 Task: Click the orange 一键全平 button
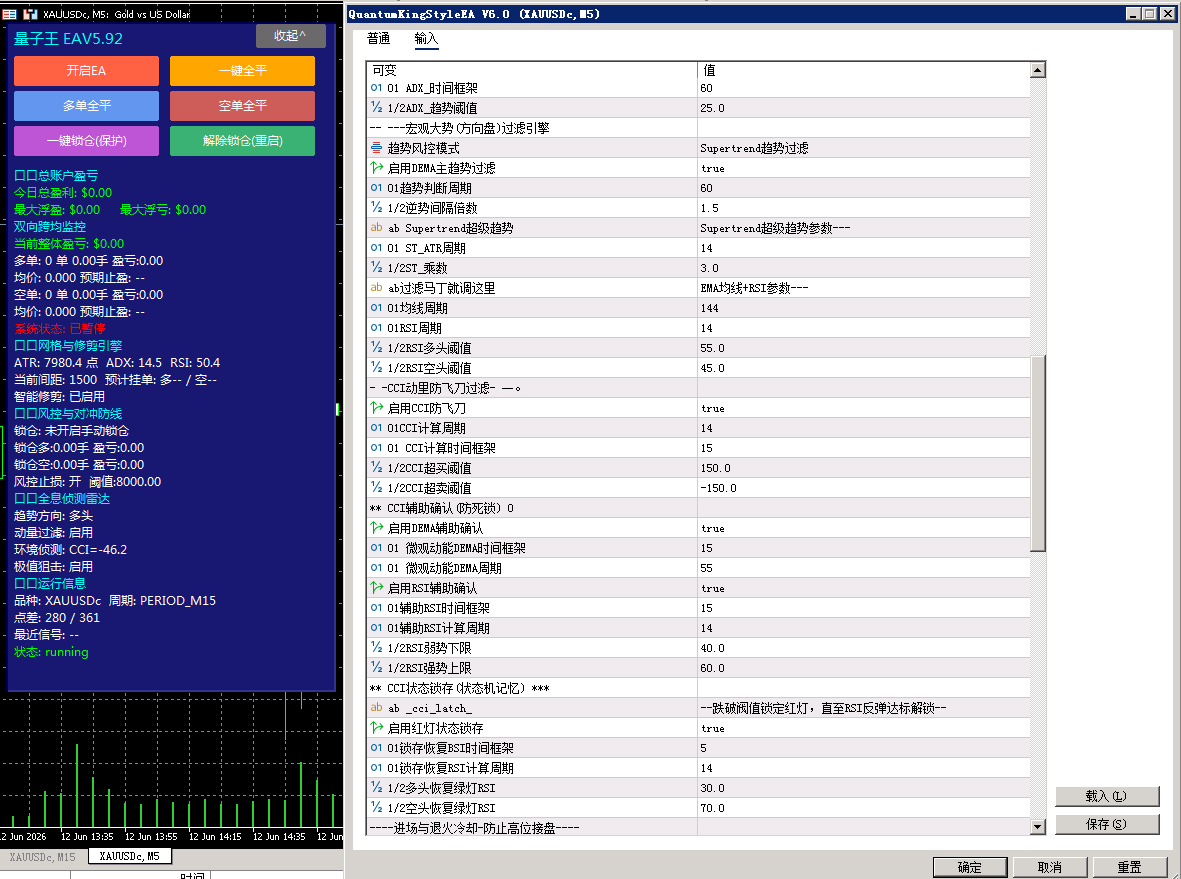(242, 71)
